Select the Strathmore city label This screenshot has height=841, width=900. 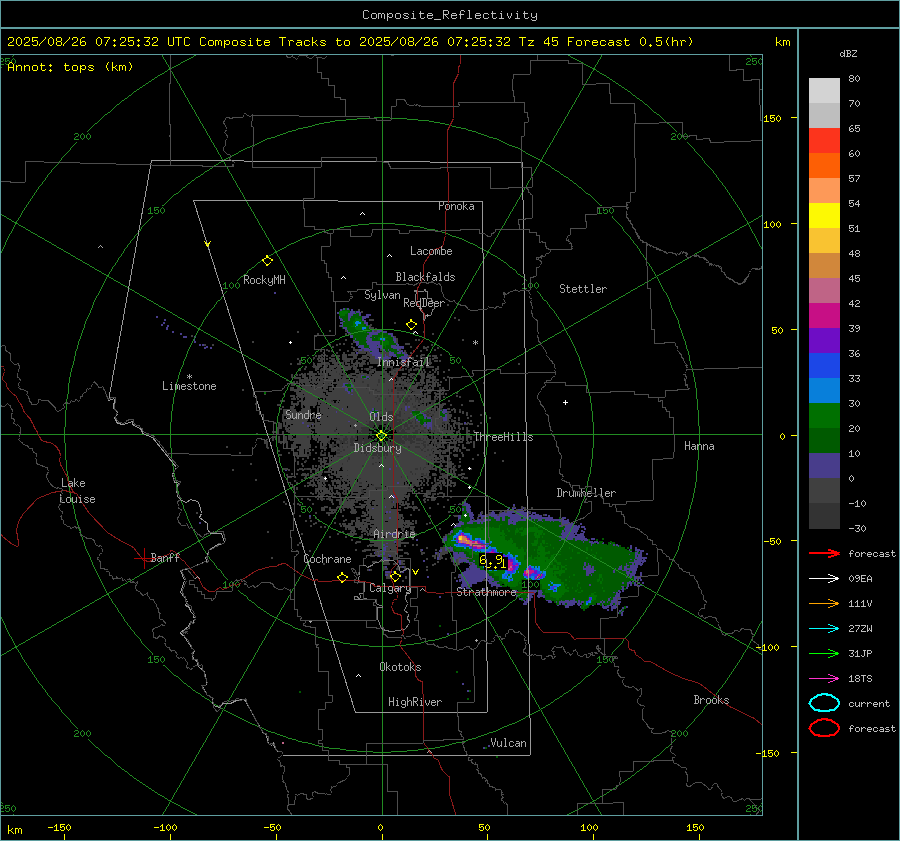486,592
